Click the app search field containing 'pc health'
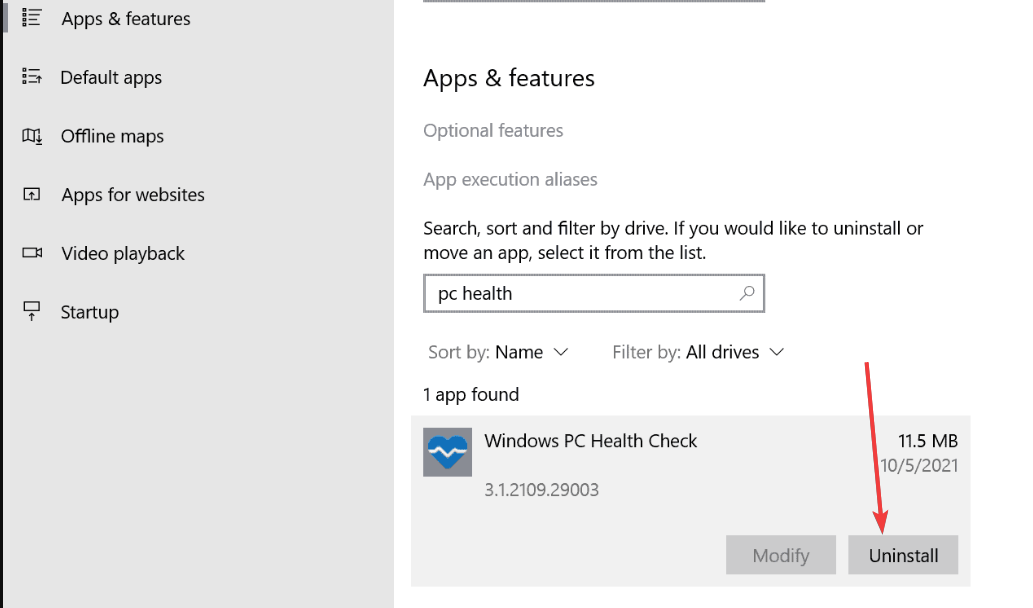This screenshot has height=608, width=1033. click(594, 293)
